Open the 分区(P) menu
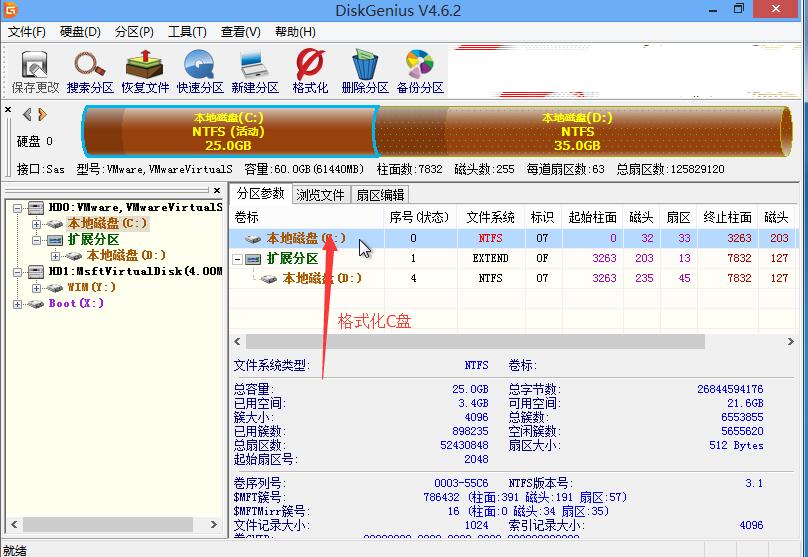Screen dimensions: 808x557 tap(134, 32)
